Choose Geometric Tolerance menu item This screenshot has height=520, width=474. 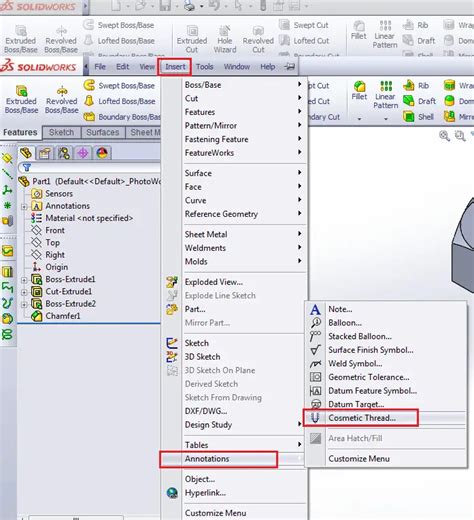coord(387,377)
